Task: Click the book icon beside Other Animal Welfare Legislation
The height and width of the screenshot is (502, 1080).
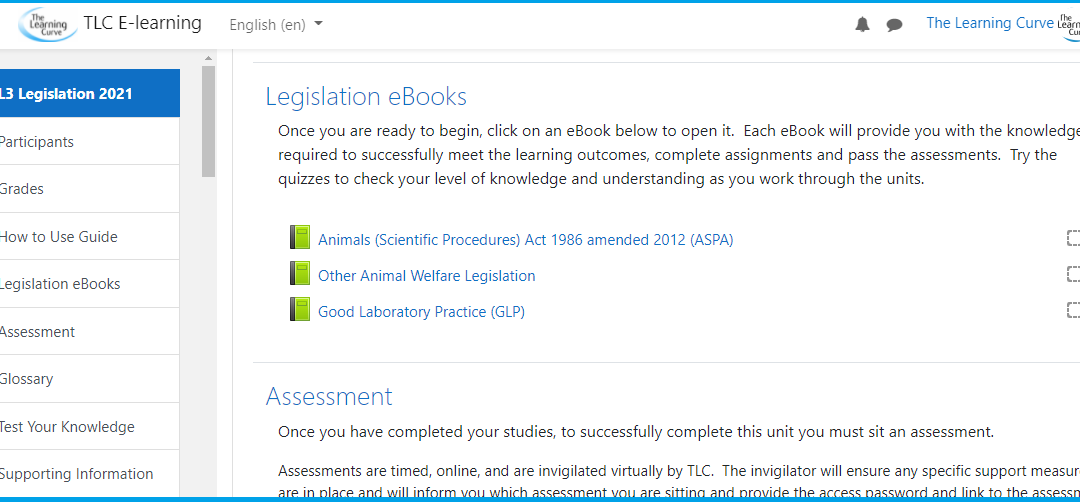Action: coord(300,274)
